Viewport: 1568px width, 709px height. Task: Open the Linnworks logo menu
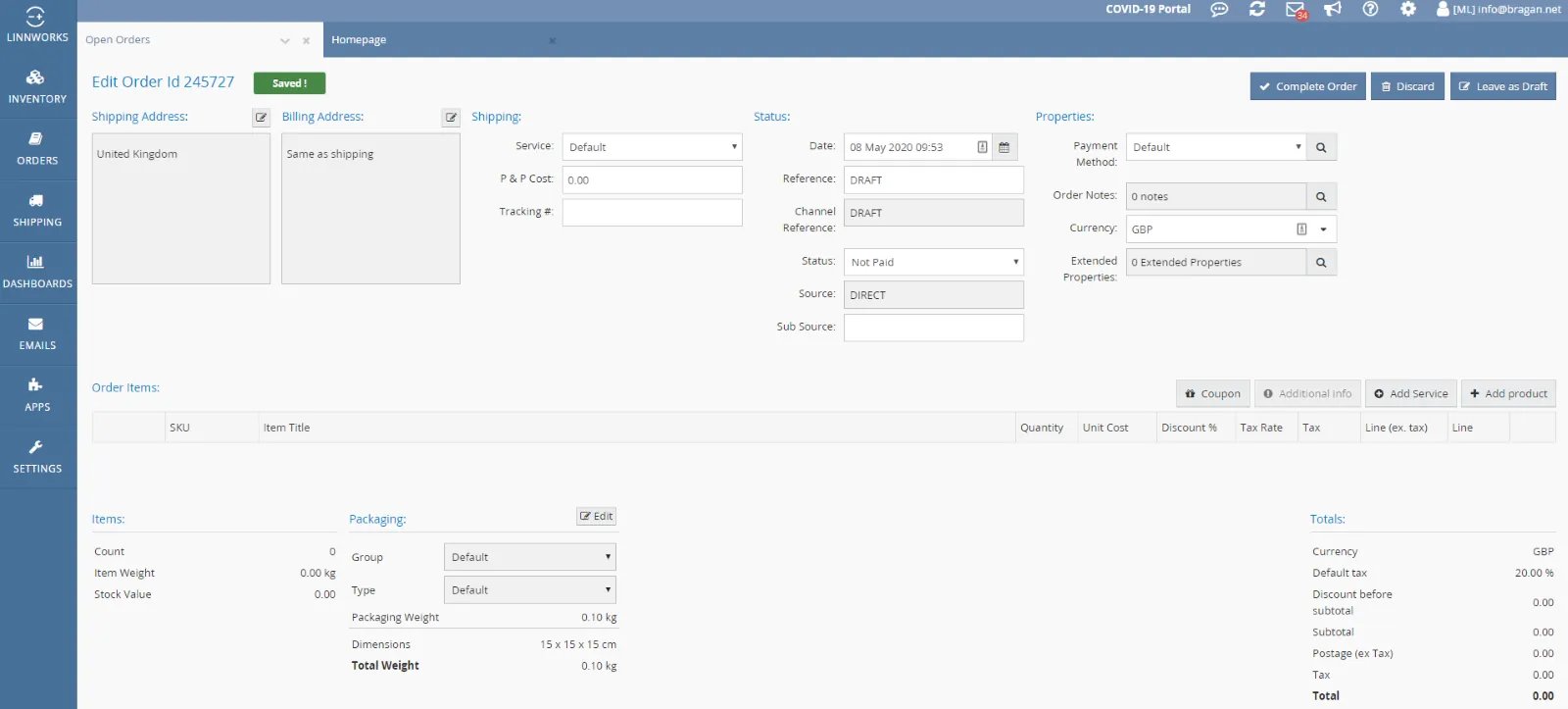[37, 25]
